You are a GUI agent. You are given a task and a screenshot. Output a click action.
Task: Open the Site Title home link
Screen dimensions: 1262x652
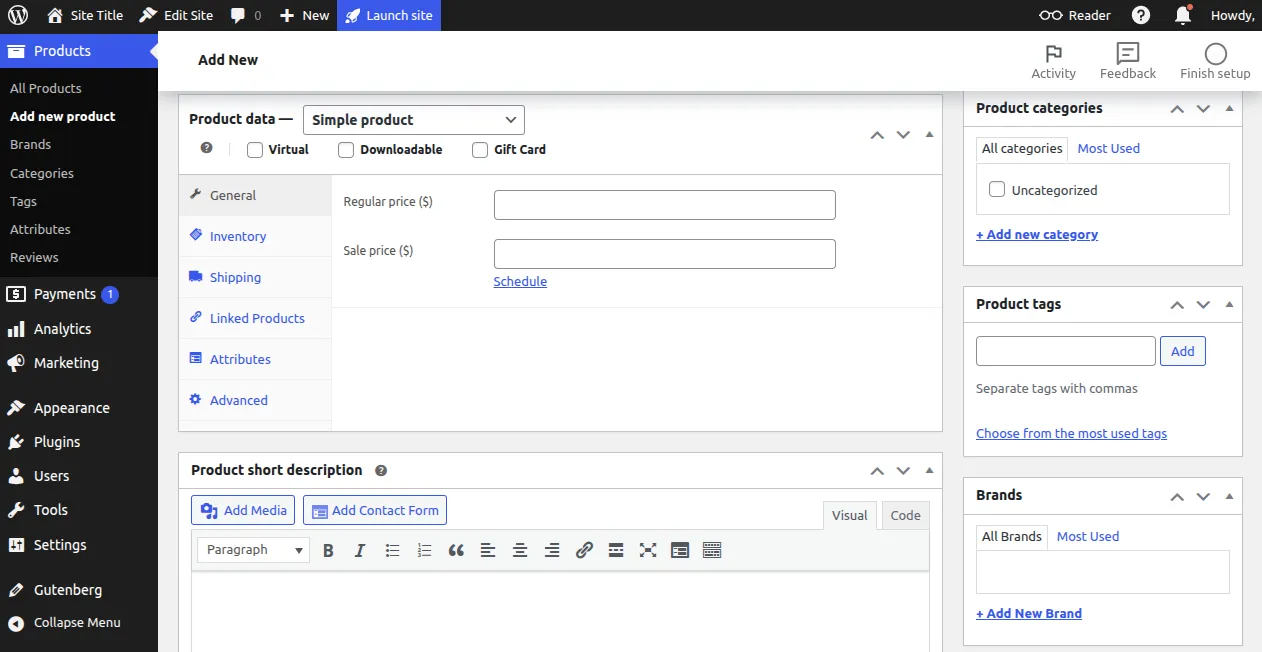tap(85, 15)
